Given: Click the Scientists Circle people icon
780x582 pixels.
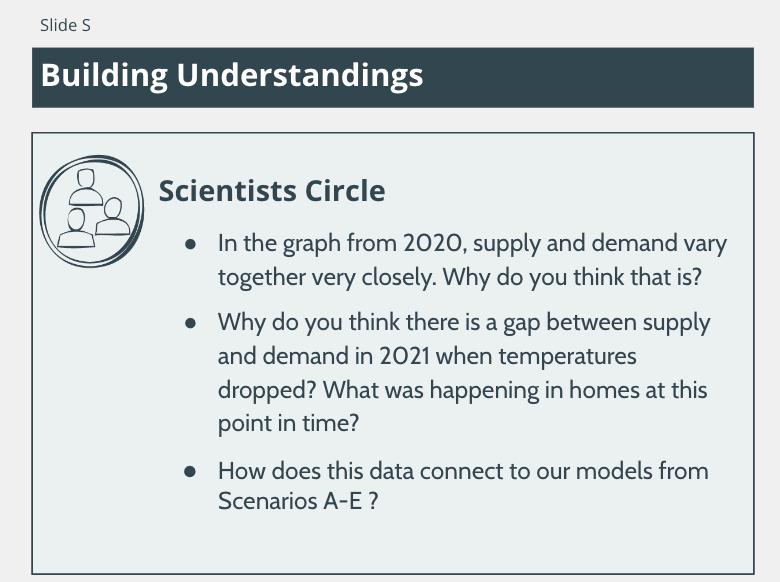Looking at the screenshot, I should pyautogui.click(x=92, y=211).
